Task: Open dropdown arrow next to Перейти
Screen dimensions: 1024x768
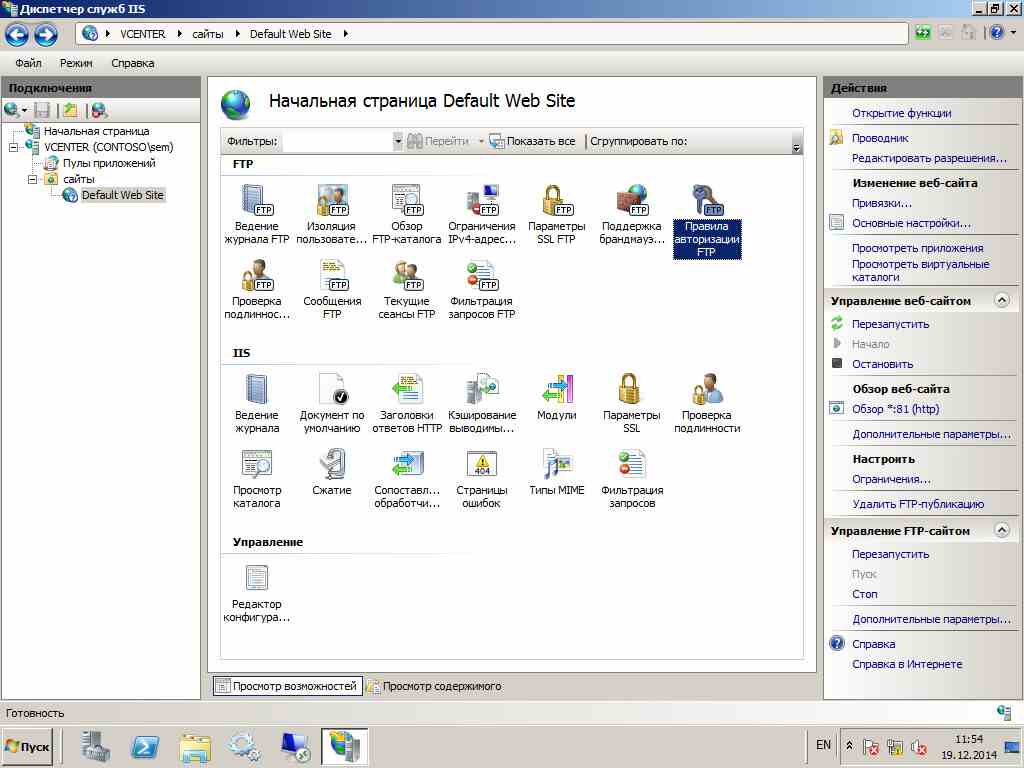Action: point(481,141)
